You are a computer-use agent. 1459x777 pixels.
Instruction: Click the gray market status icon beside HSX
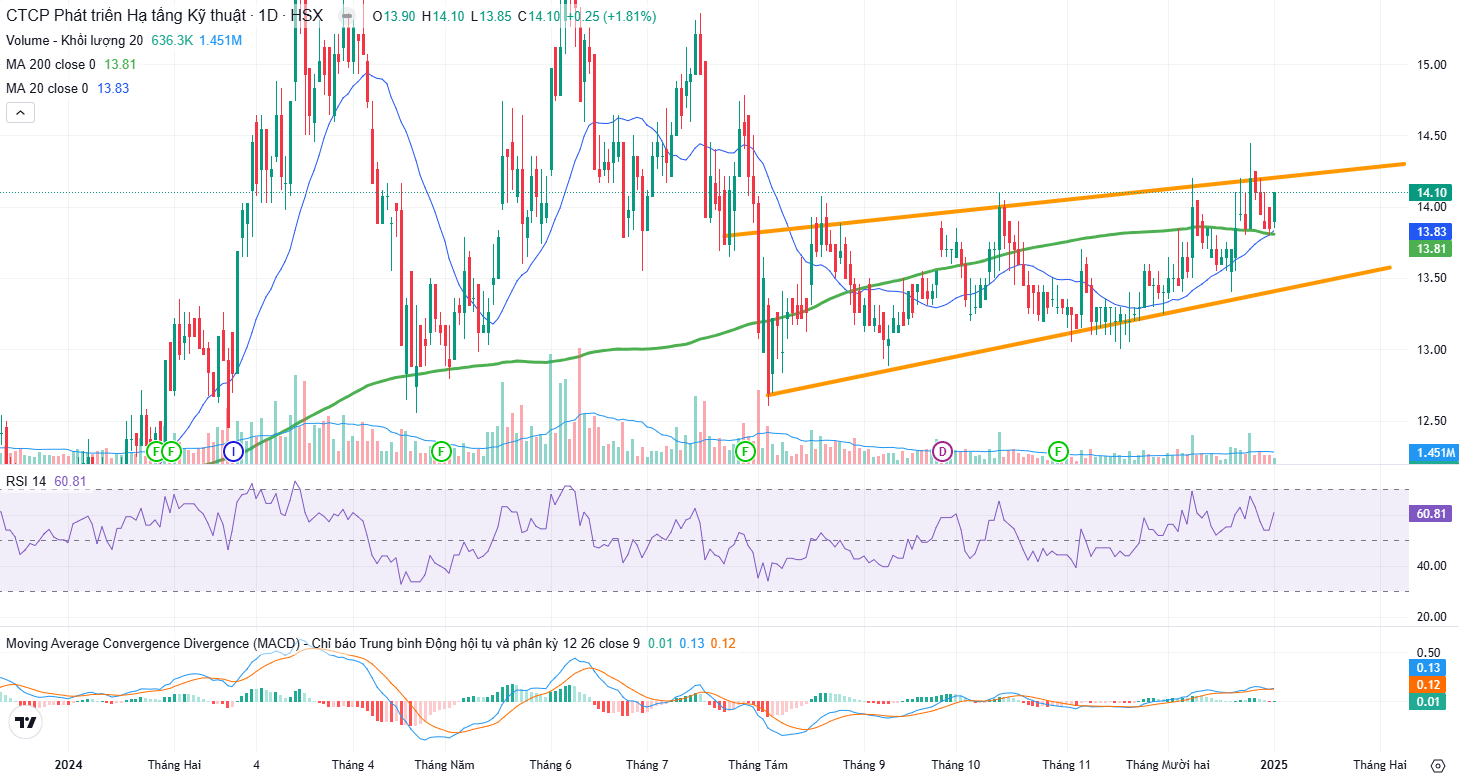pyautogui.click(x=346, y=16)
